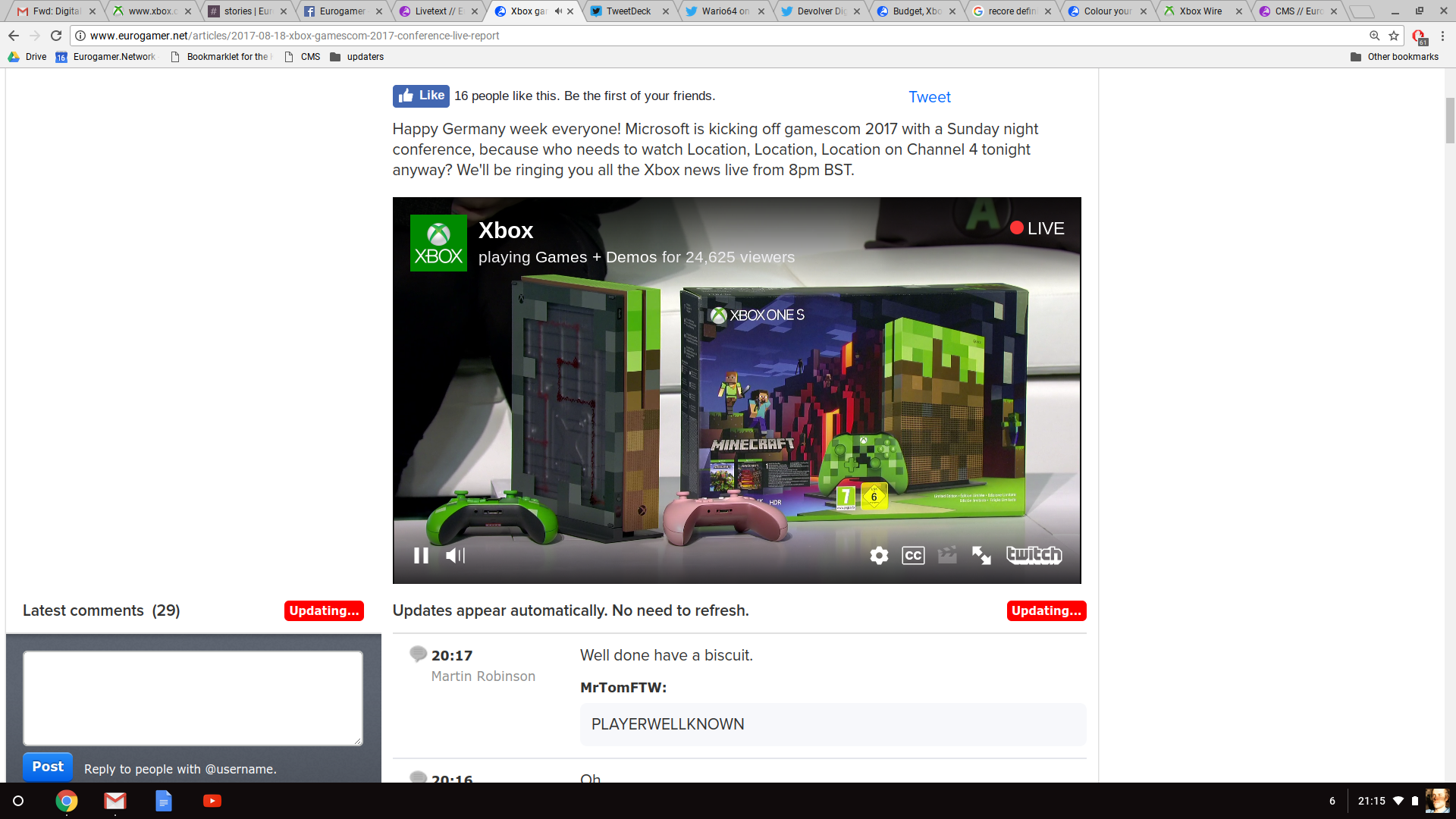Click the Martin Robinson author name

(483, 676)
